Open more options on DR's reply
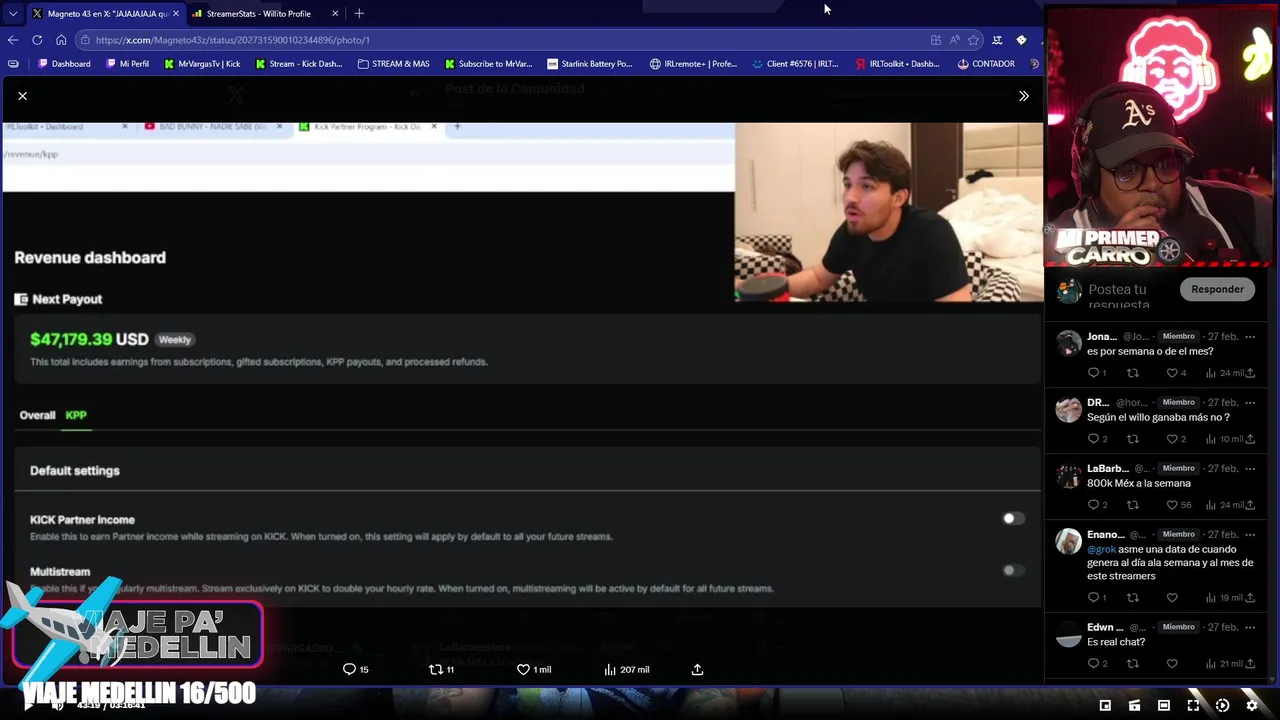1280x720 pixels. (1250, 403)
